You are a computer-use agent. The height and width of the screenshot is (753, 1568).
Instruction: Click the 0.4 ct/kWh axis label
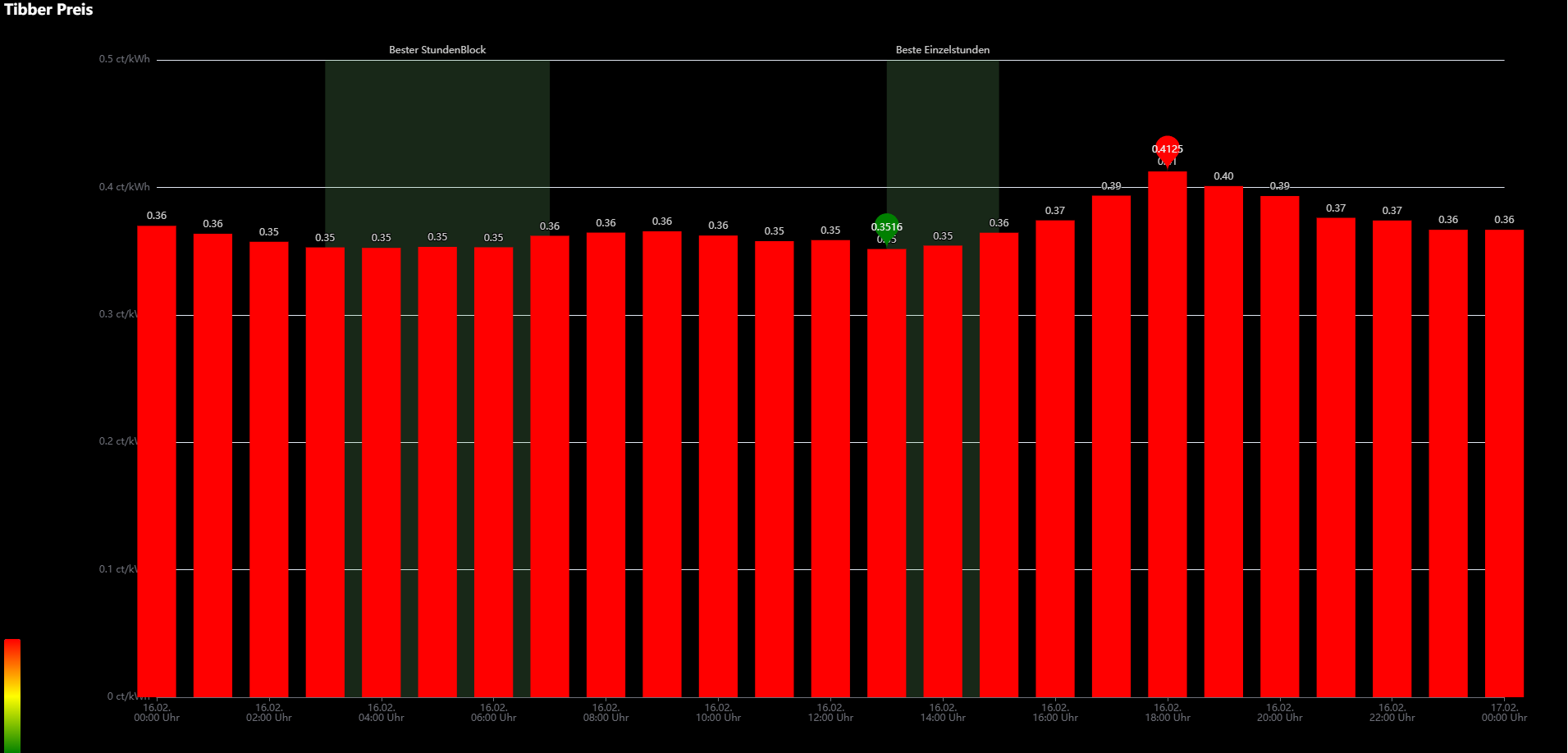click(125, 187)
